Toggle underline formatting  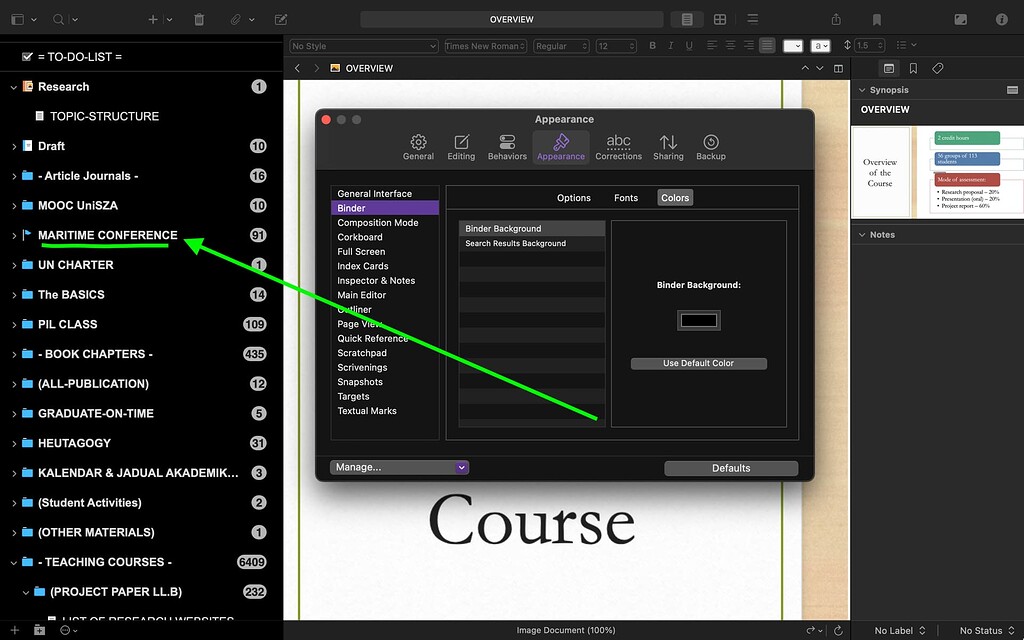[690, 45]
